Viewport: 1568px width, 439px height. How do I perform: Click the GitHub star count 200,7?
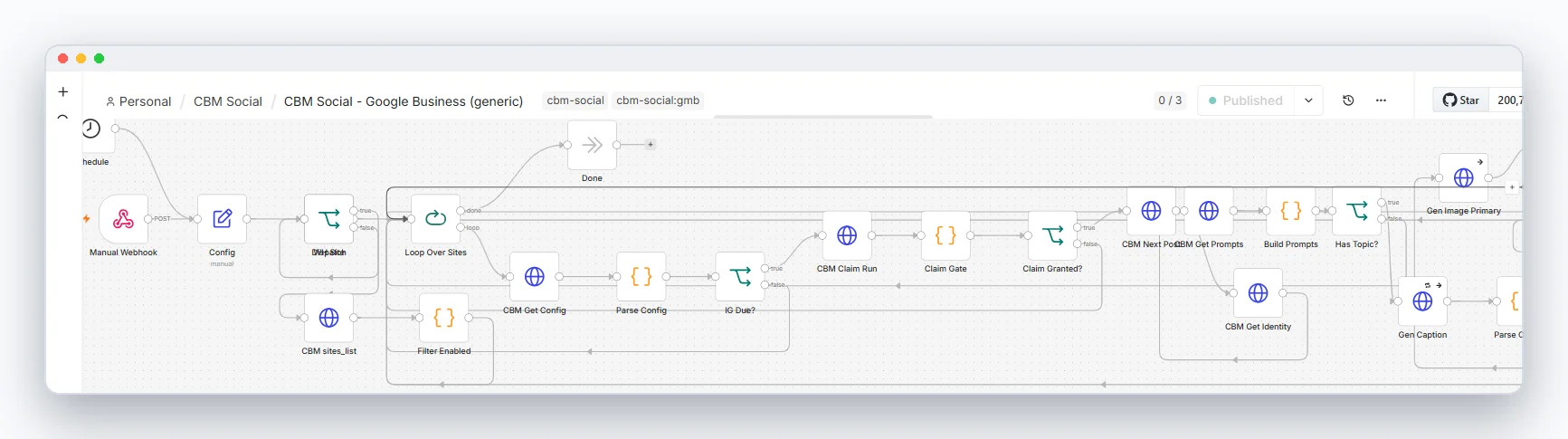(x=1508, y=100)
